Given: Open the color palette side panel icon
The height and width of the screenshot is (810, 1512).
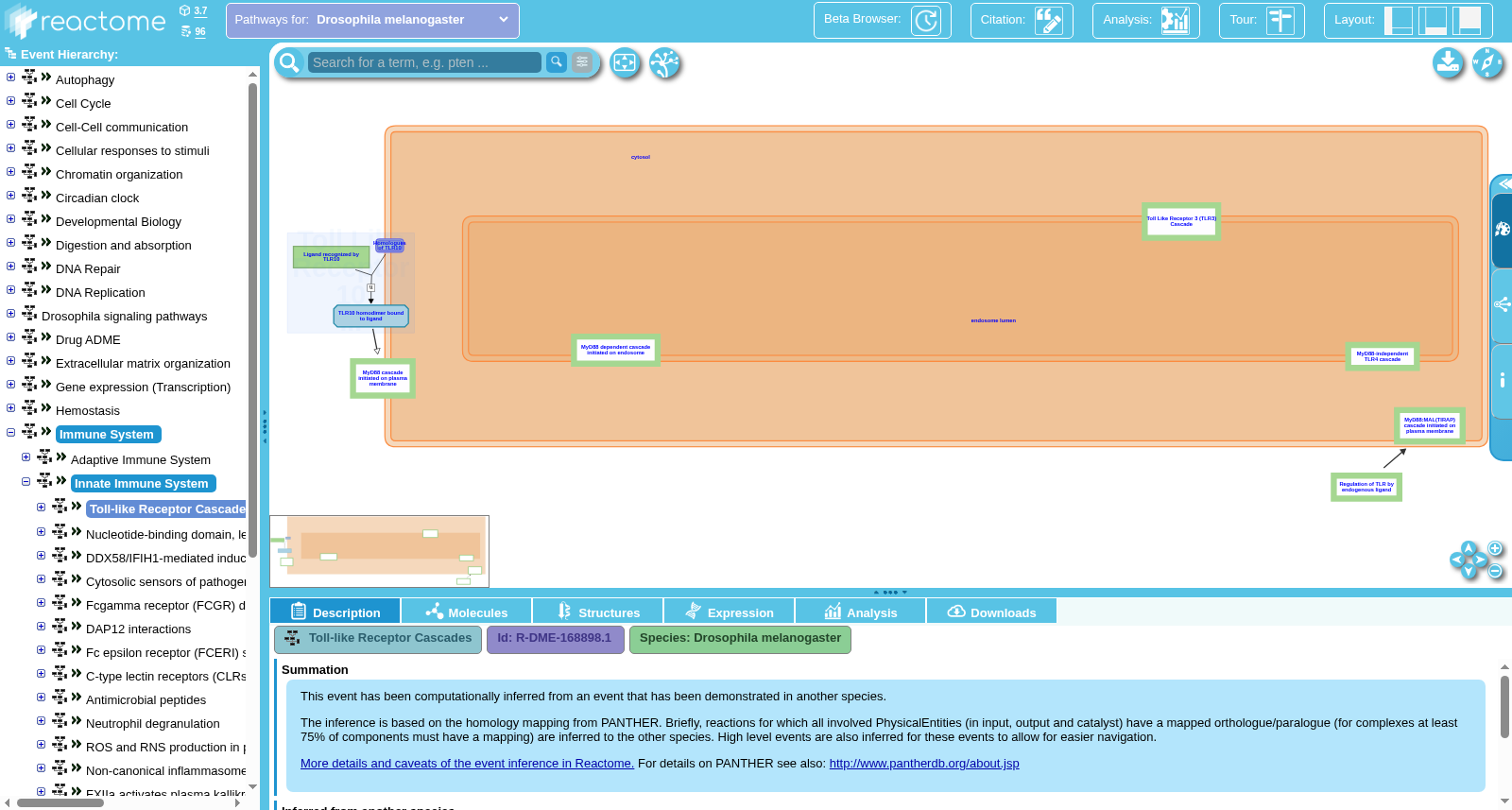Looking at the screenshot, I should (x=1502, y=230).
